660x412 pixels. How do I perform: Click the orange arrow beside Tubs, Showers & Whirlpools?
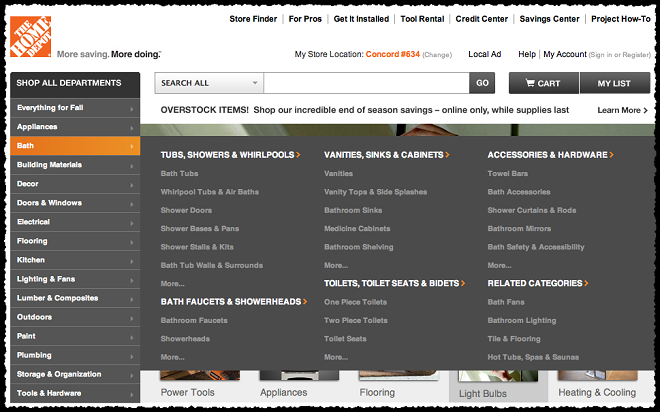click(x=299, y=156)
